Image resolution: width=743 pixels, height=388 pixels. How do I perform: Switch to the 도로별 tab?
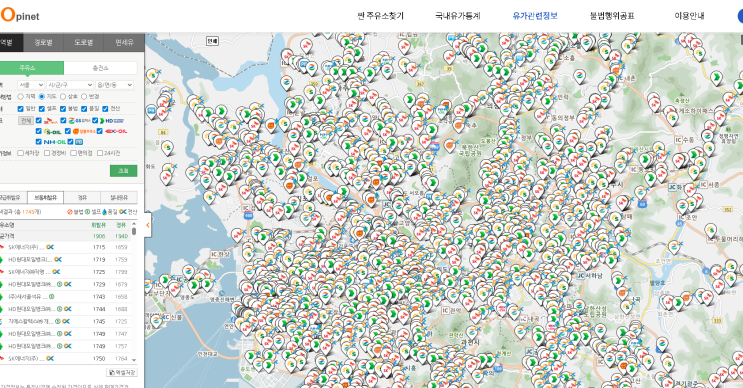click(84, 43)
